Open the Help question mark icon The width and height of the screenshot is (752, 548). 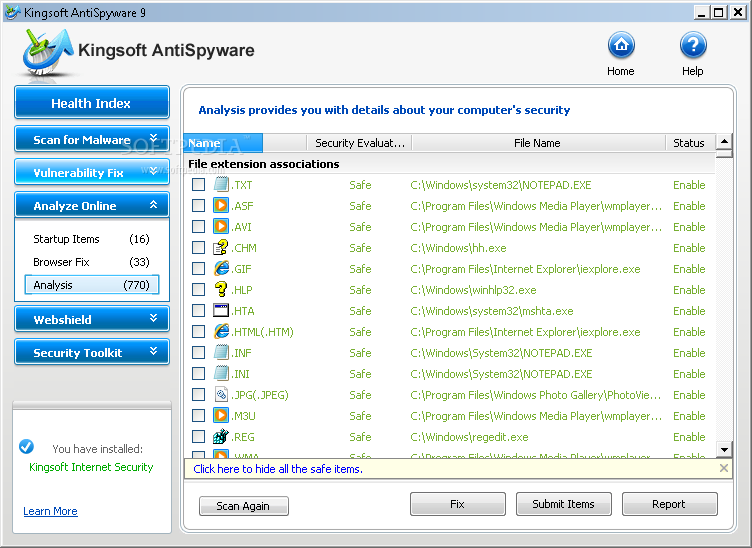[x=693, y=46]
